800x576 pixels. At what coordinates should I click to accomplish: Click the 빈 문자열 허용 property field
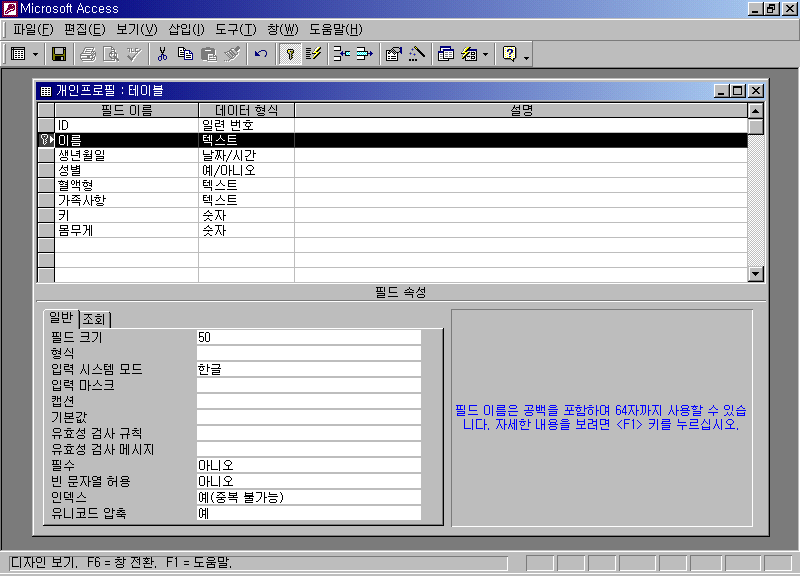click(309, 481)
